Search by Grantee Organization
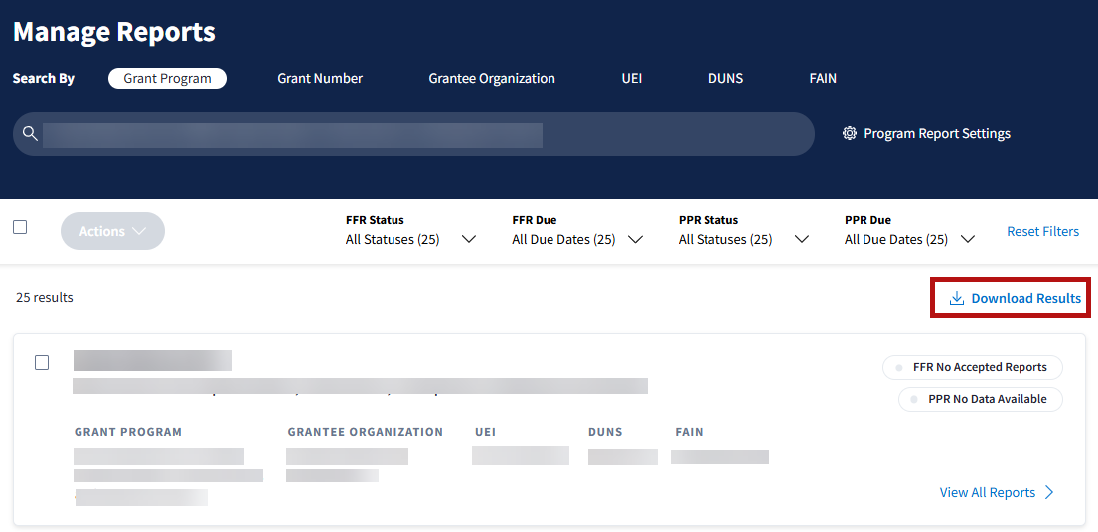Viewport: 1098px width, 532px height. 491,78
